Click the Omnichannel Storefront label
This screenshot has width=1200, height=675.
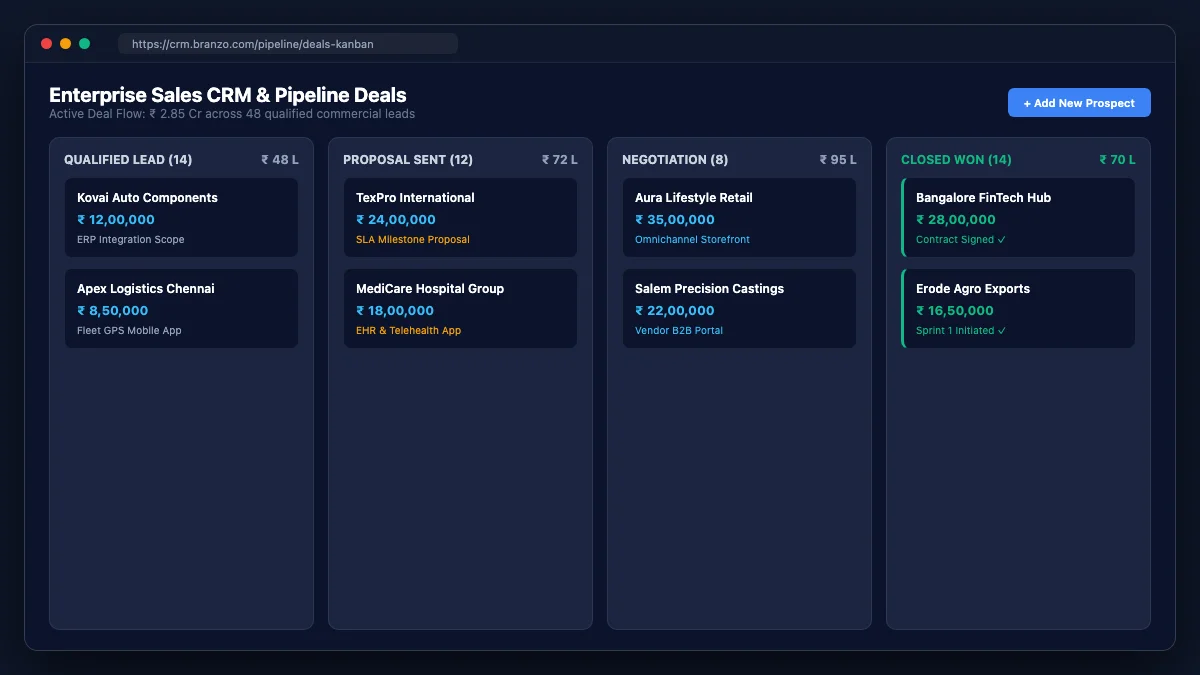tap(692, 240)
